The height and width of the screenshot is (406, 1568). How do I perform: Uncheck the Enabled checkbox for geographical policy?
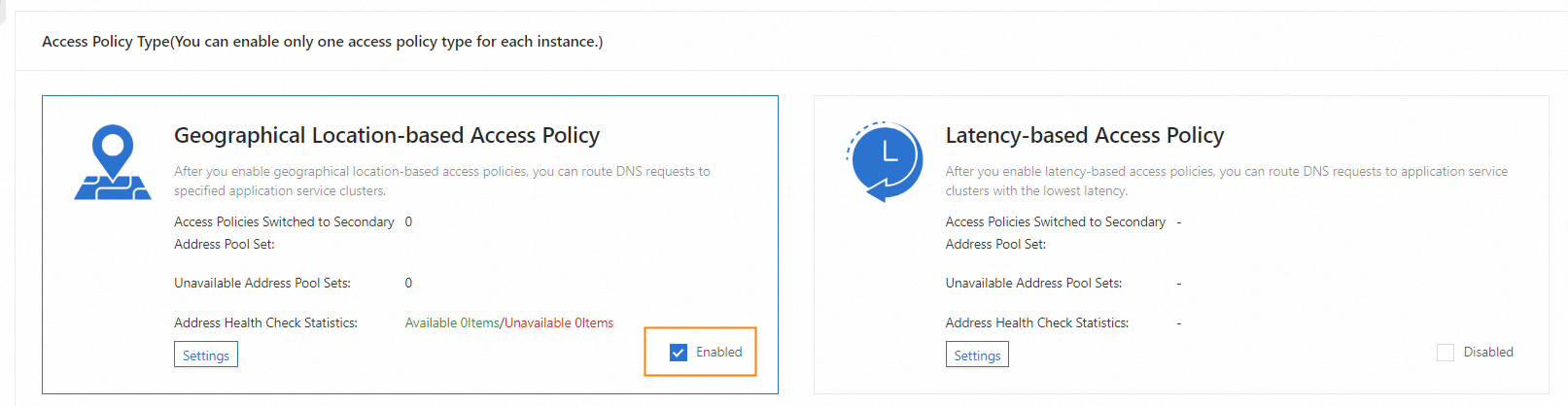(679, 353)
